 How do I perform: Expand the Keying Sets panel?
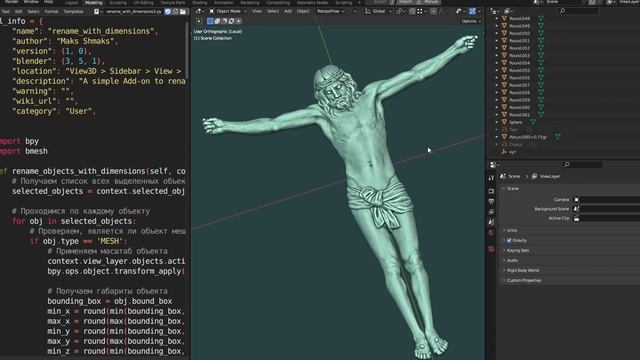(504, 250)
